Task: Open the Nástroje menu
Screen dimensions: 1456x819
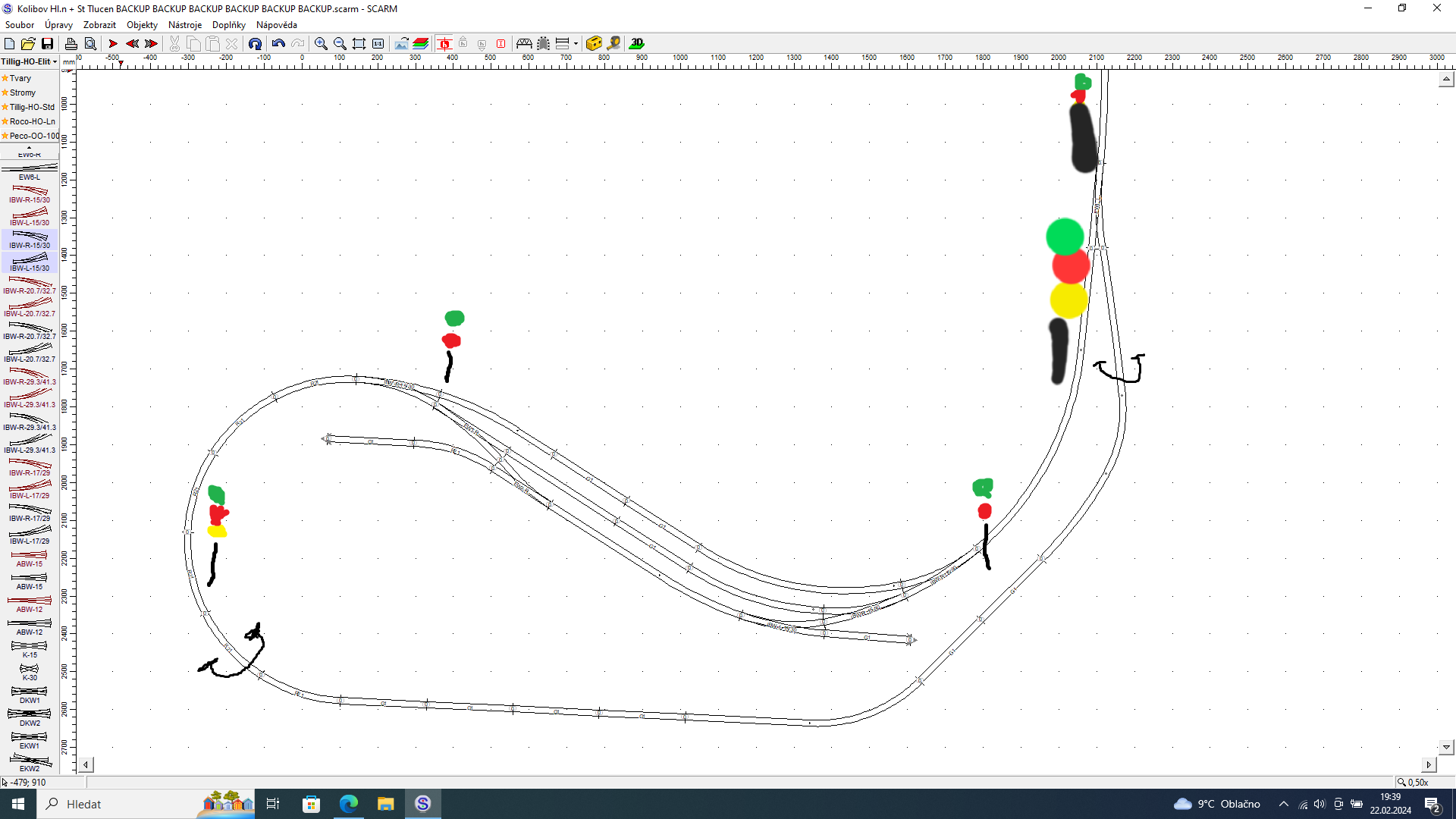Action: click(184, 25)
